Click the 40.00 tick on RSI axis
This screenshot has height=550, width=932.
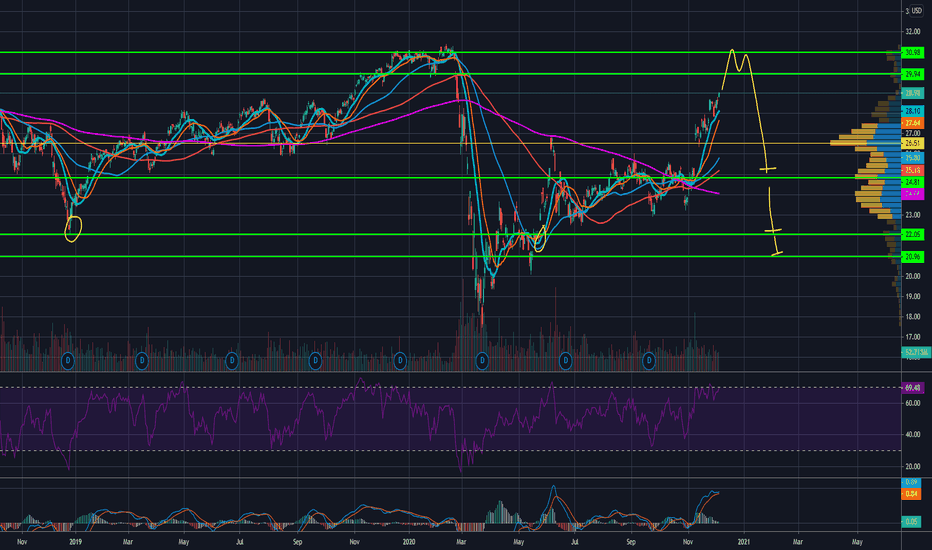[x=913, y=435]
